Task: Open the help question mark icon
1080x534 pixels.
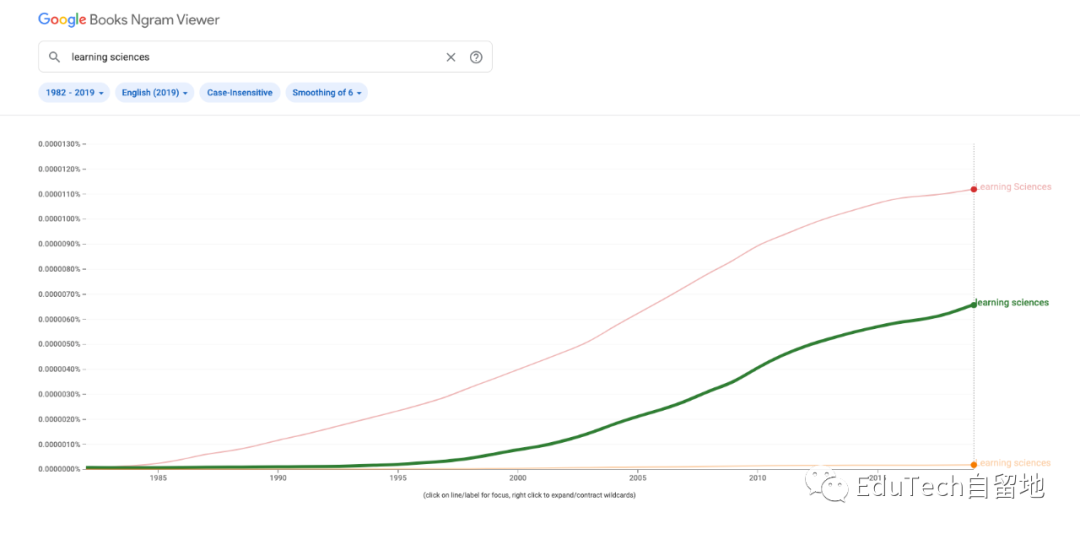Action: pos(476,57)
